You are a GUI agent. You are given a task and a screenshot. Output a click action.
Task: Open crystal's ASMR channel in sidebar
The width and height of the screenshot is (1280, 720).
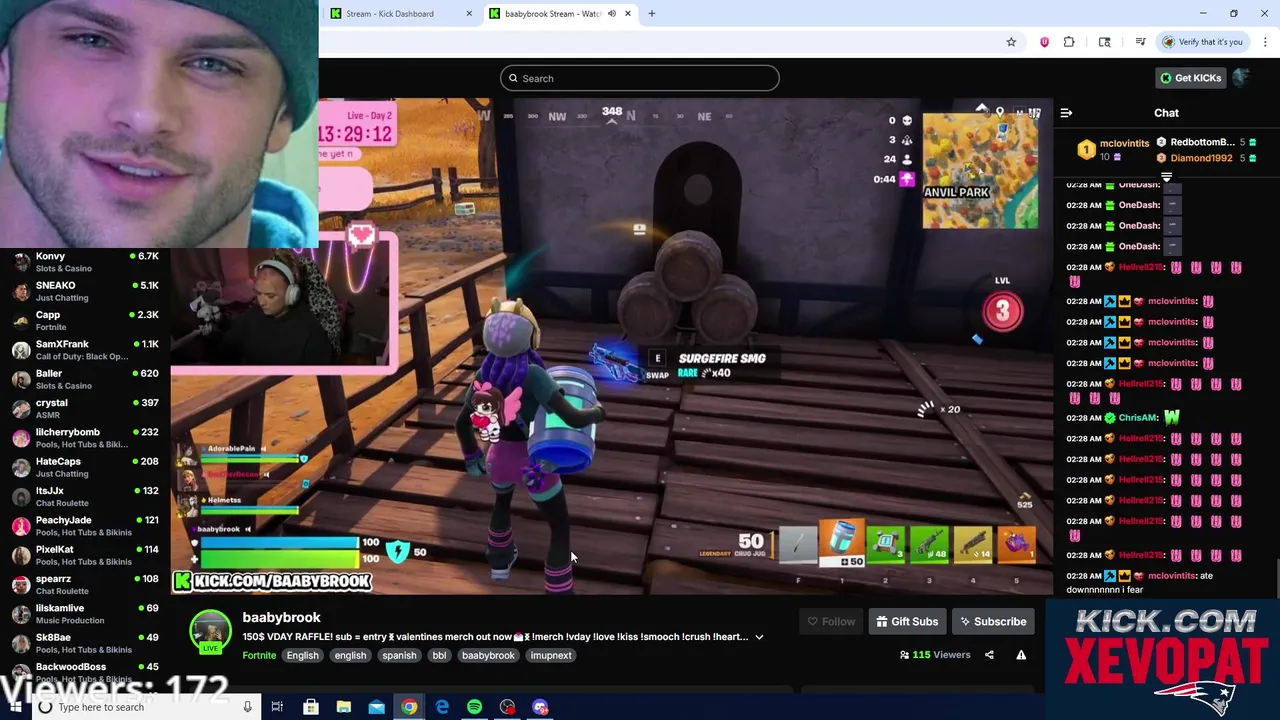85,408
